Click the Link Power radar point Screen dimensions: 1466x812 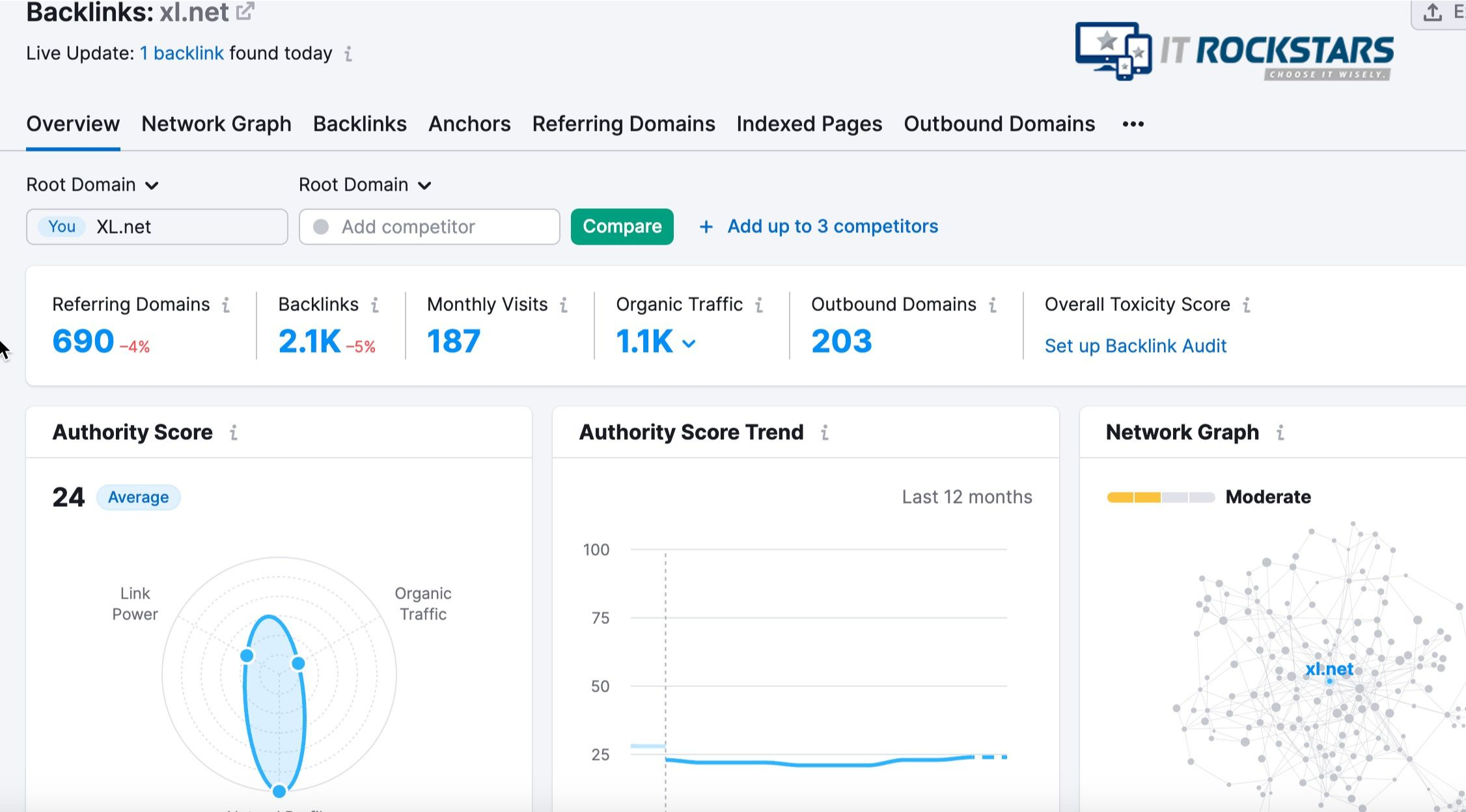(x=247, y=656)
